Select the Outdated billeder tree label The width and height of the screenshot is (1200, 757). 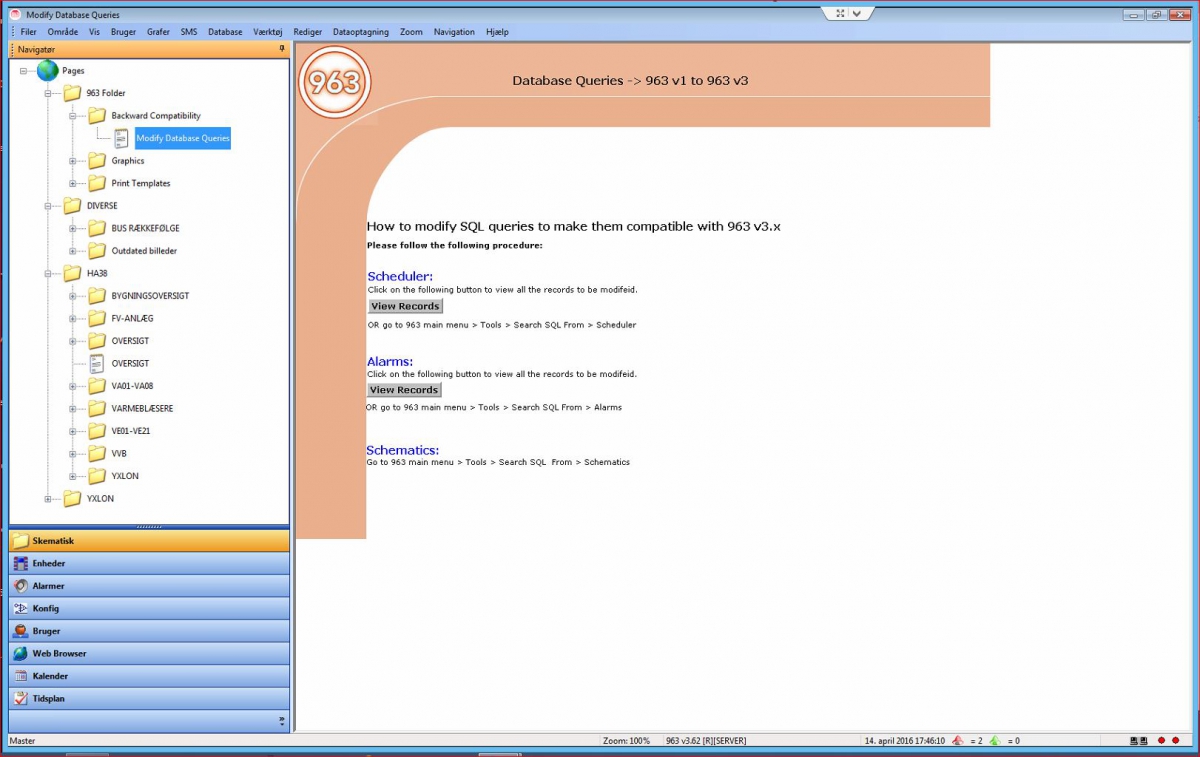144,251
